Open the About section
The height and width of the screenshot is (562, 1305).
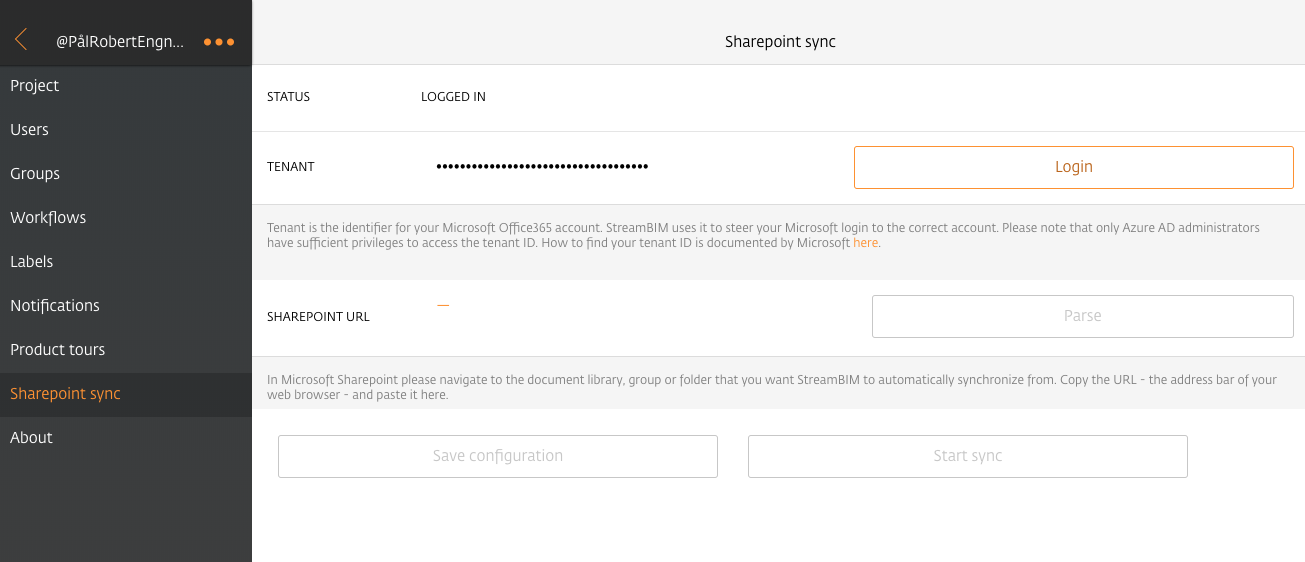[x=126, y=438]
